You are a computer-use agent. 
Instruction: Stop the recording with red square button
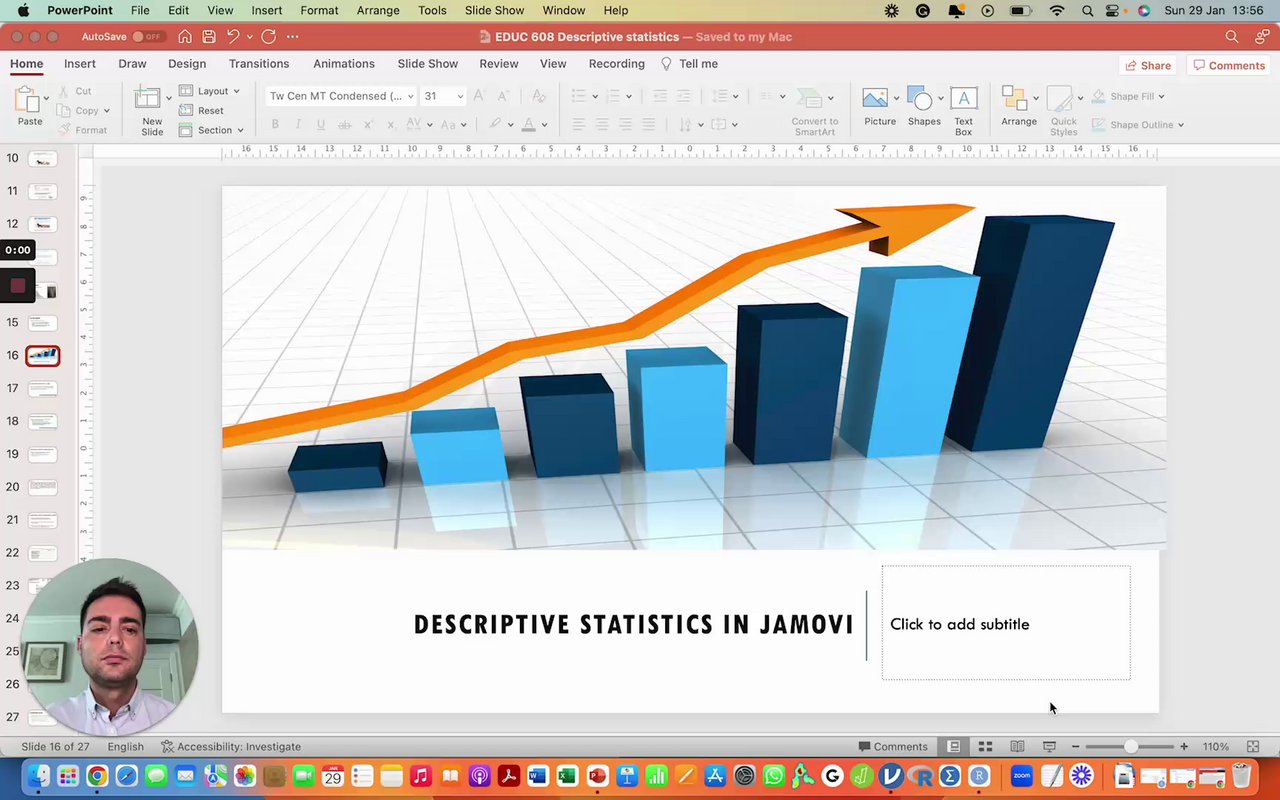(18, 286)
